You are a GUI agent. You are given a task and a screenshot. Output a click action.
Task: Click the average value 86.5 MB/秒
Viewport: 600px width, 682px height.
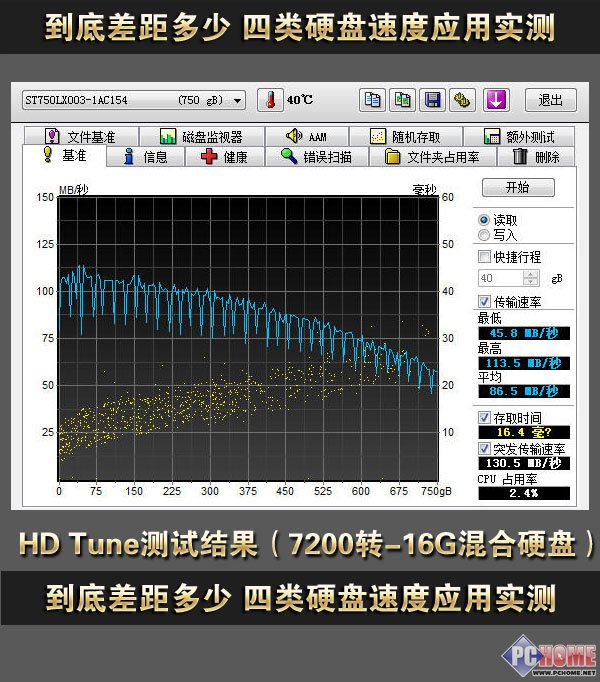click(x=524, y=391)
